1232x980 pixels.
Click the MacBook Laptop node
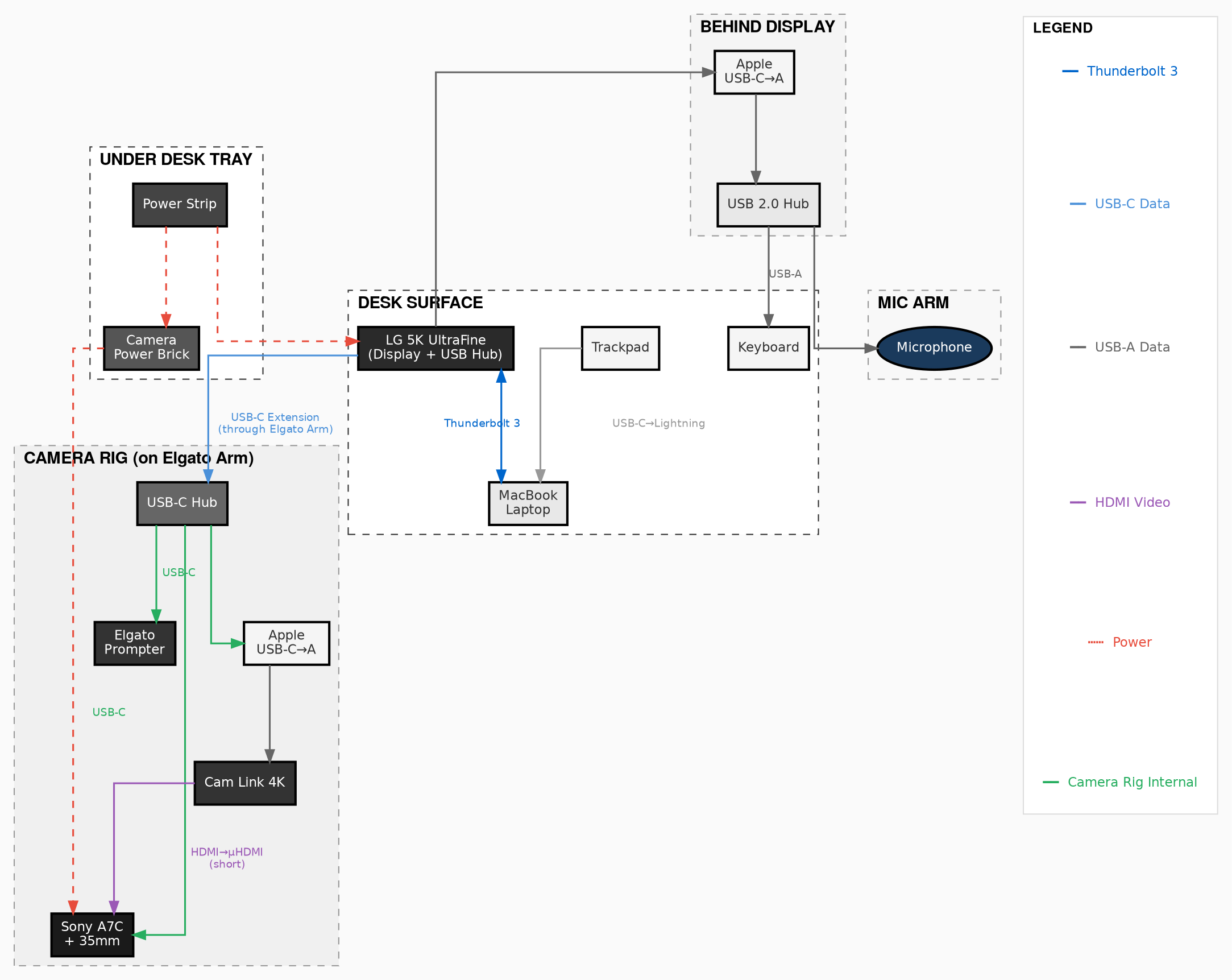tap(528, 503)
